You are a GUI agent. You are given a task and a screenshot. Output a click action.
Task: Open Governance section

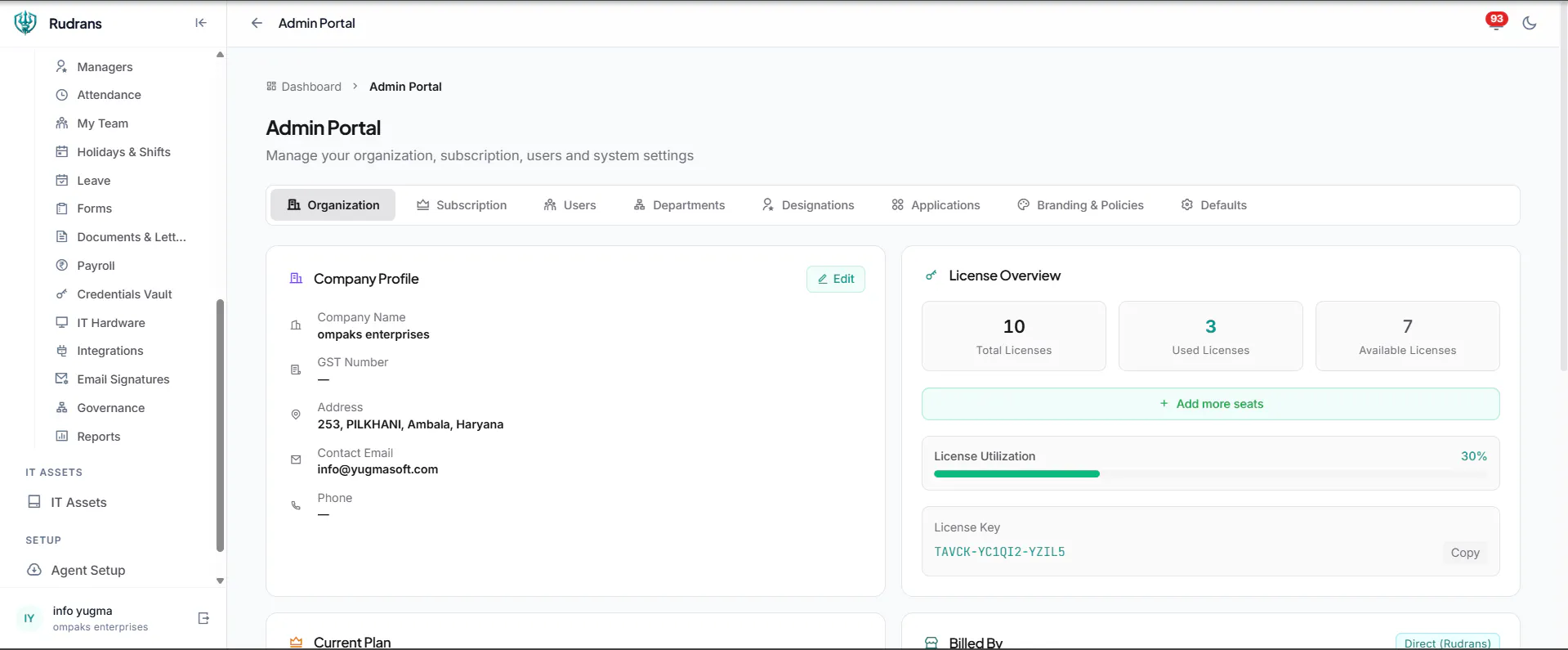110,408
